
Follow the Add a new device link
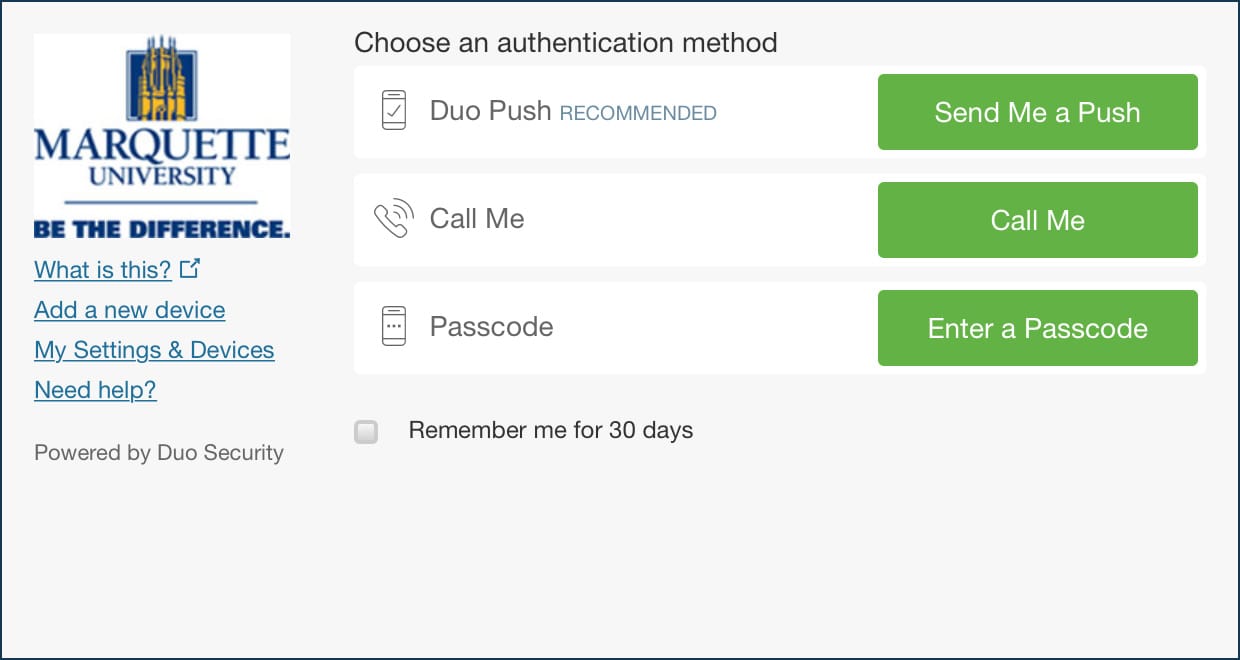129,310
